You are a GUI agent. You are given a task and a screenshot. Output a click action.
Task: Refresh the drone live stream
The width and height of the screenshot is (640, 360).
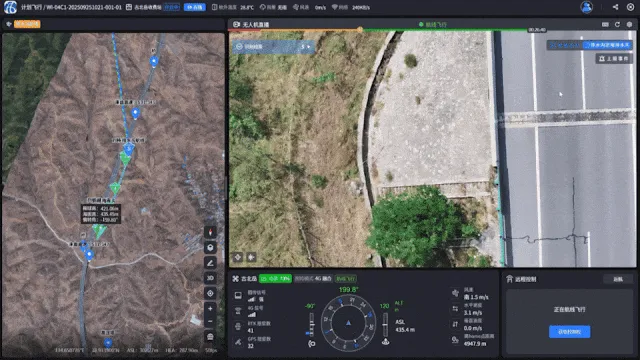point(617,24)
